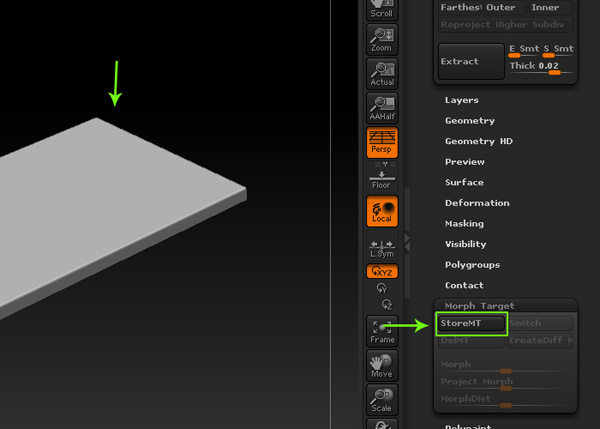Set view to Actual size
This screenshot has width=600, height=429.
pyautogui.click(x=381, y=73)
